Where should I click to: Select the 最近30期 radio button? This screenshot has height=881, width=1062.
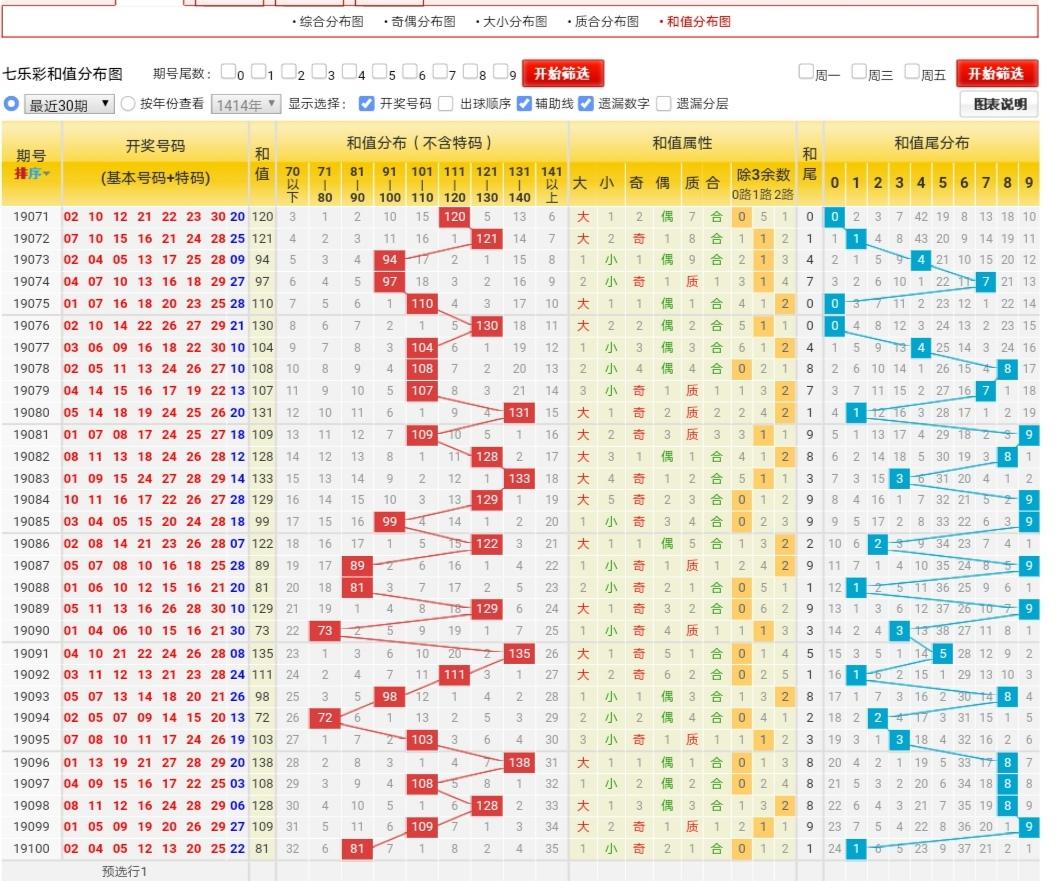point(11,104)
